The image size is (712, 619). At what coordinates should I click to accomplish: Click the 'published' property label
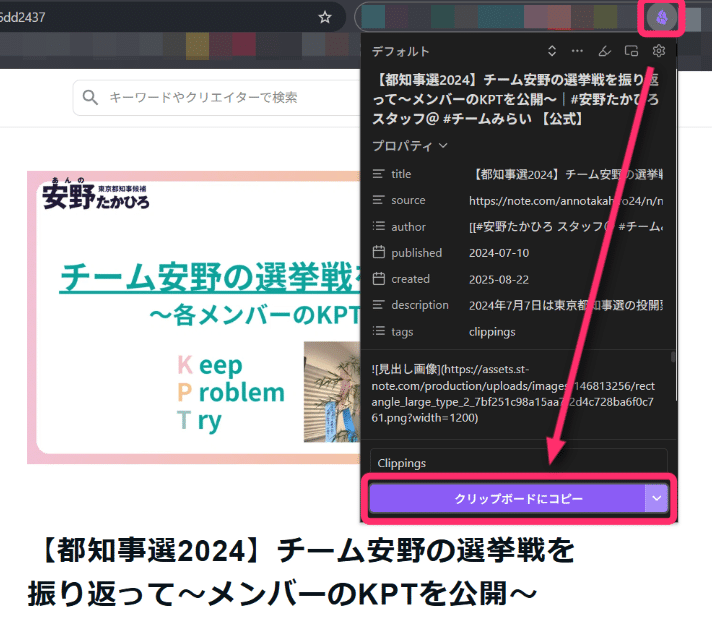point(416,253)
